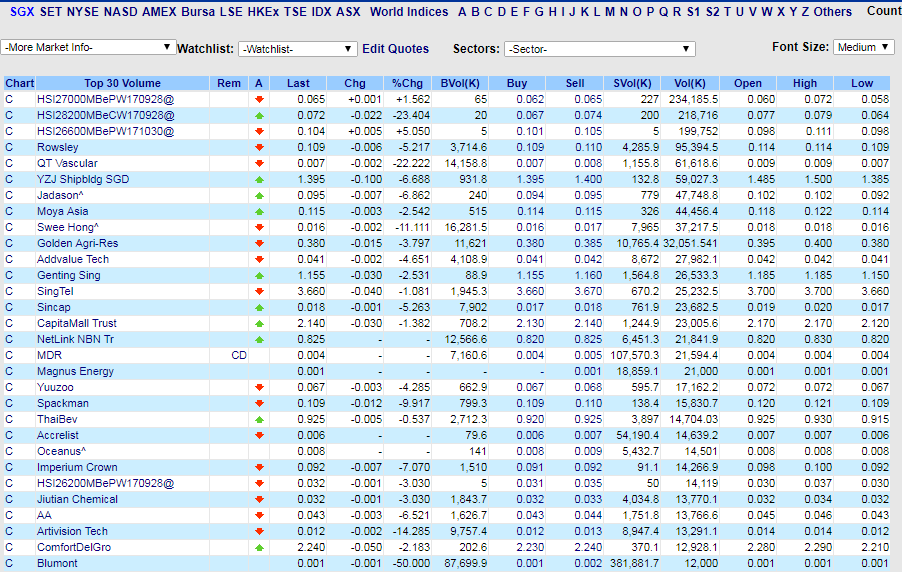902x572 pixels.
Task: Click green up arrow in Moya Asia row
Action: pyautogui.click(x=259, y=211)
